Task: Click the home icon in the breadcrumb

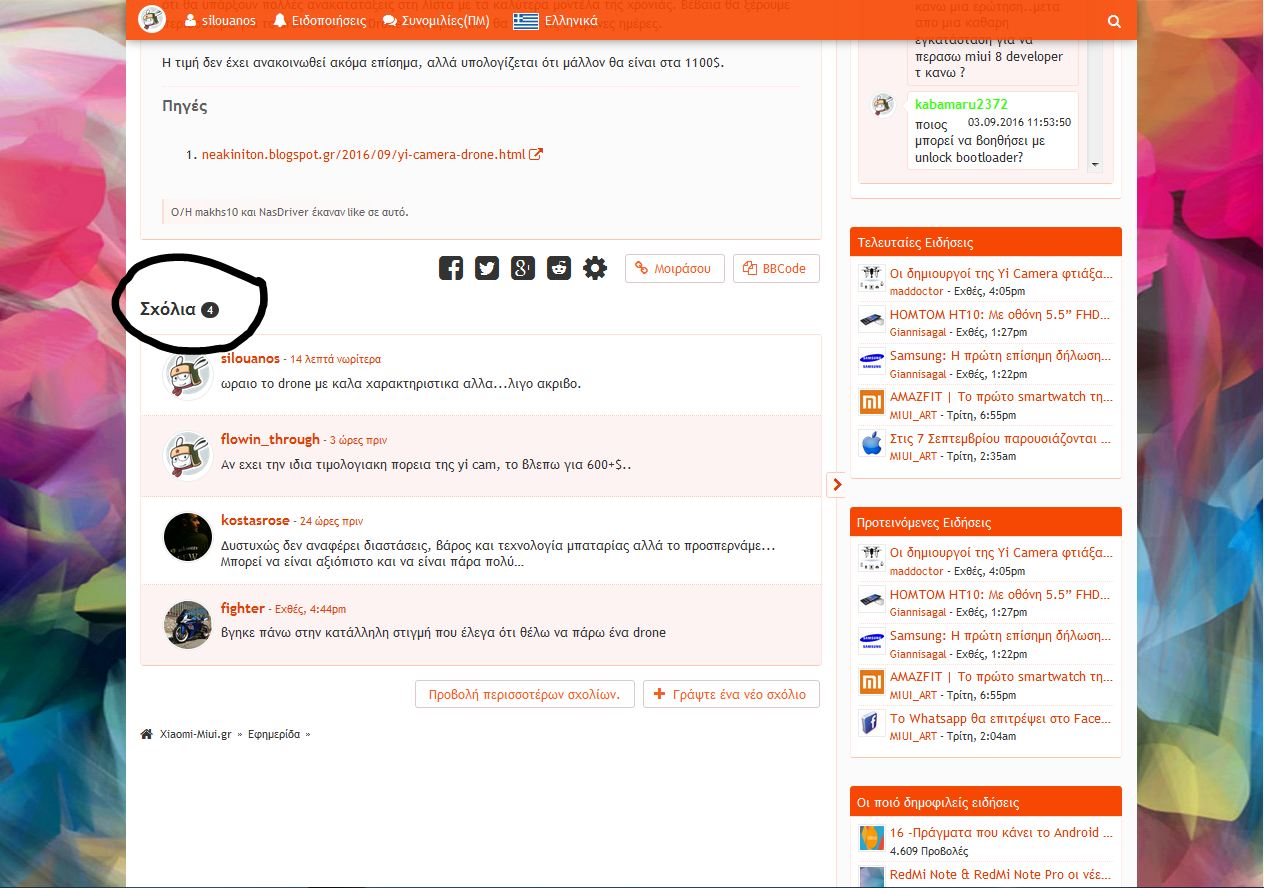Action: tap(147, 734)
